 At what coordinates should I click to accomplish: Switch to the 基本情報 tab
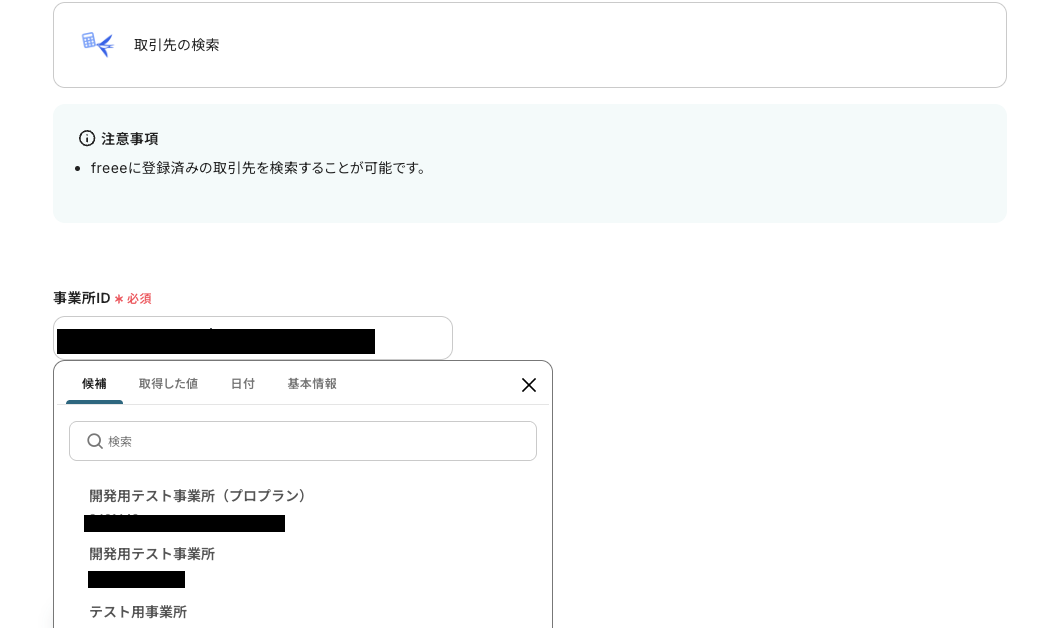coord(311,383)
